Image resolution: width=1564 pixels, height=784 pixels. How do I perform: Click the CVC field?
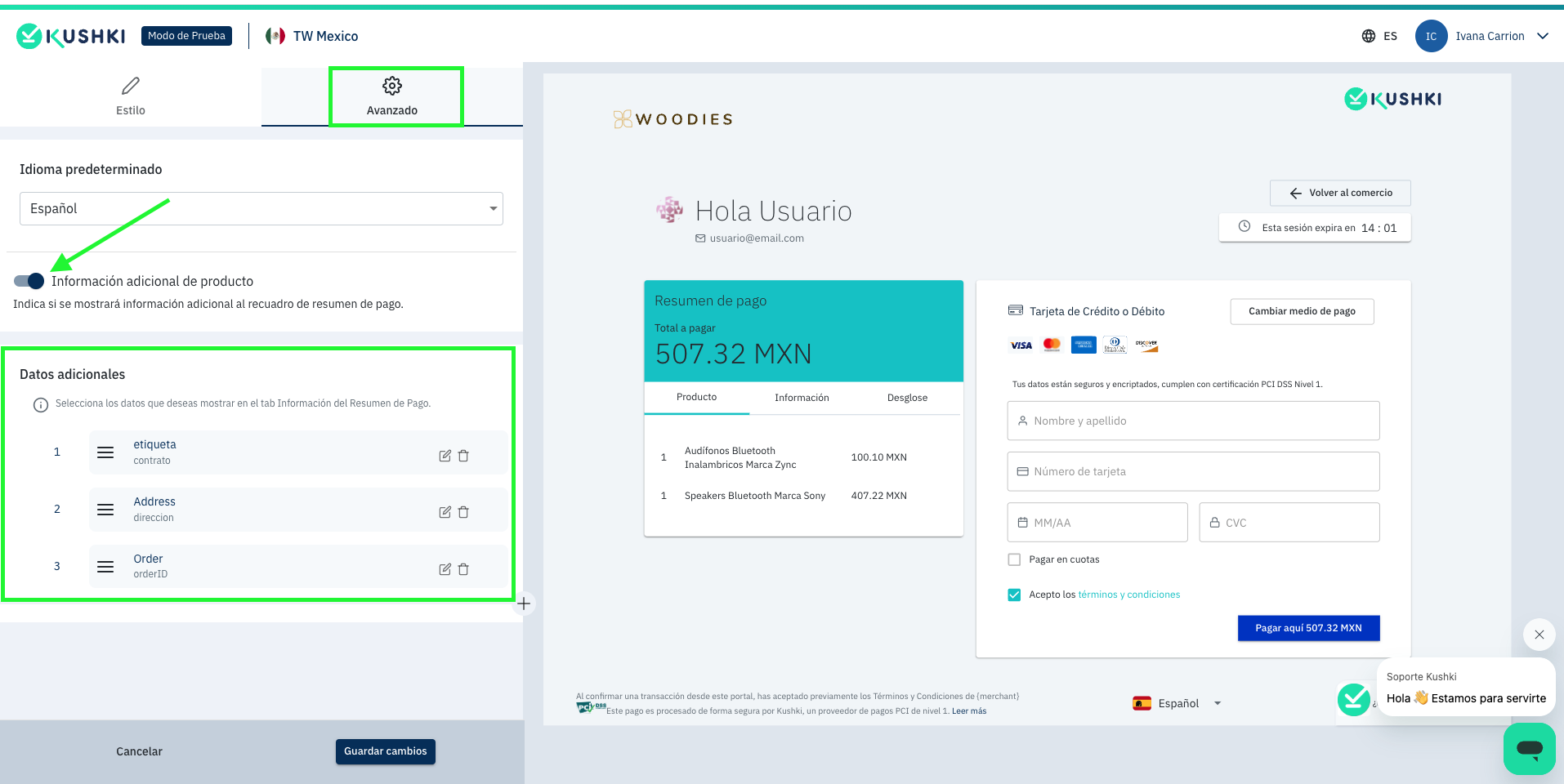point(1289,523)
